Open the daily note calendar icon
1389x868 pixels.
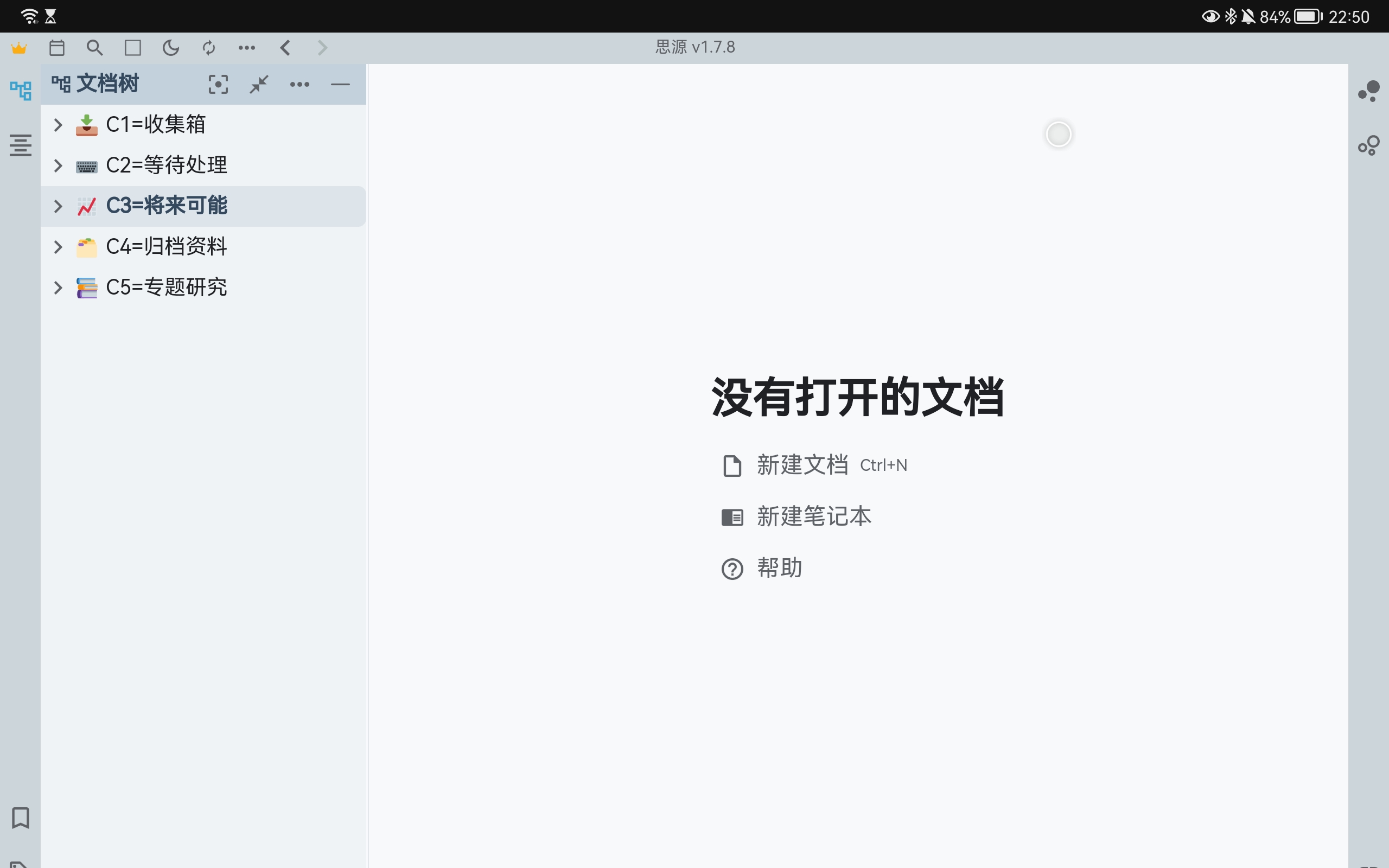coord(57,48)
